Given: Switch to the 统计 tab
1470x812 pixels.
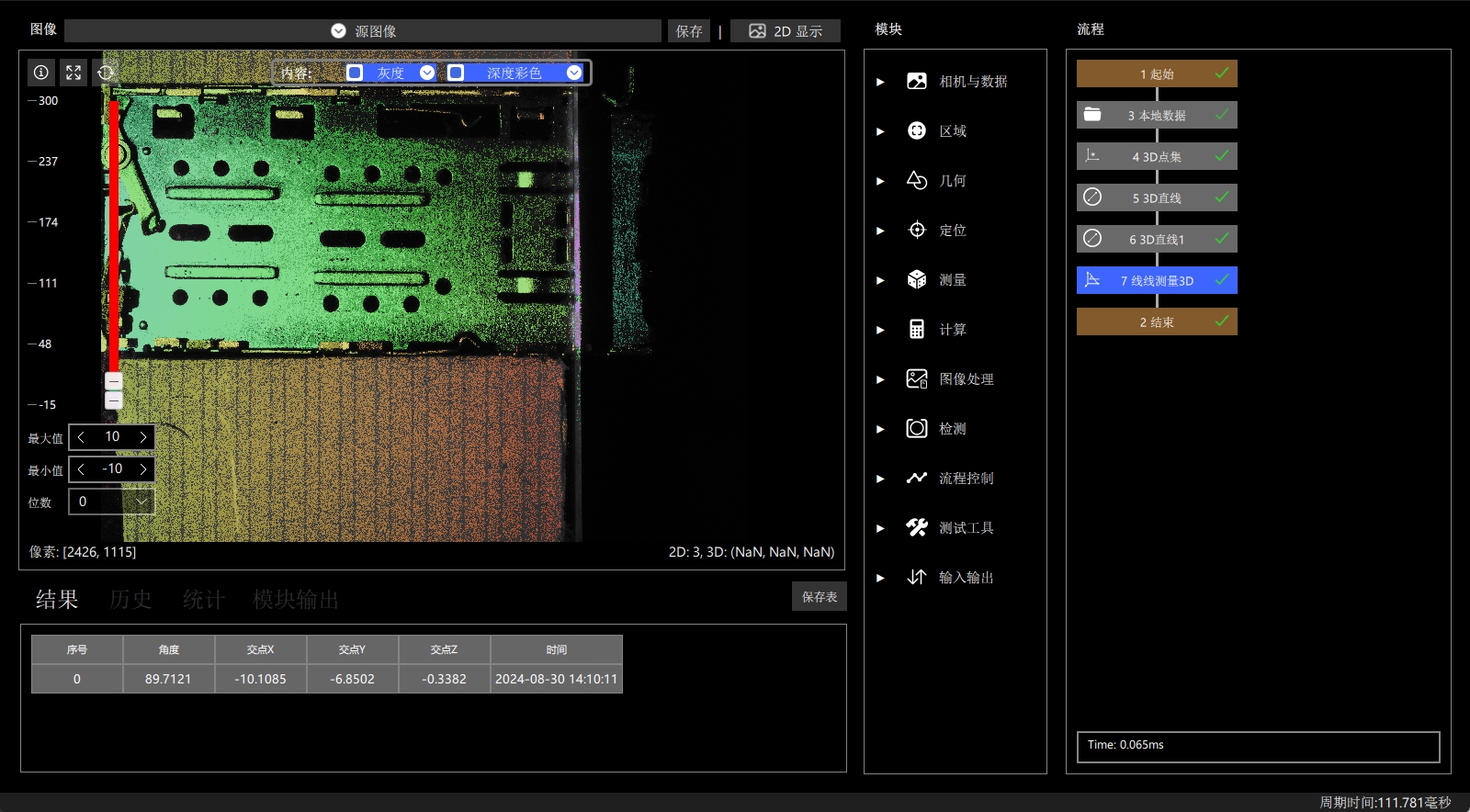Looking at the screenshot, I should click(204, 600).
